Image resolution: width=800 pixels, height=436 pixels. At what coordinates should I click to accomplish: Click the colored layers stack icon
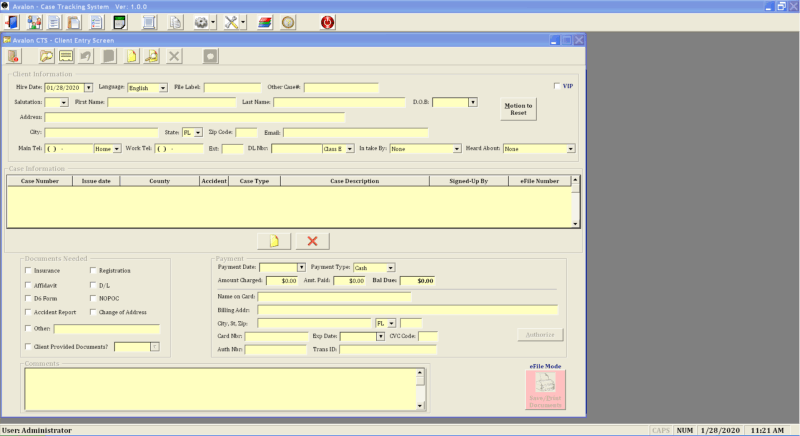[x=264, y=22]
